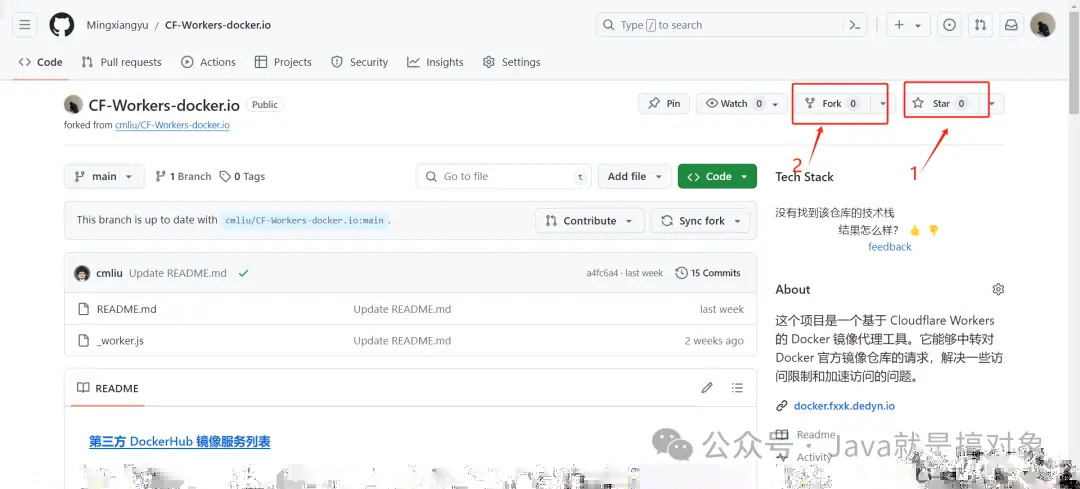Pin this repository with Pin button
The width and height of the screenshot is (1080, 489).
[664, 104]
